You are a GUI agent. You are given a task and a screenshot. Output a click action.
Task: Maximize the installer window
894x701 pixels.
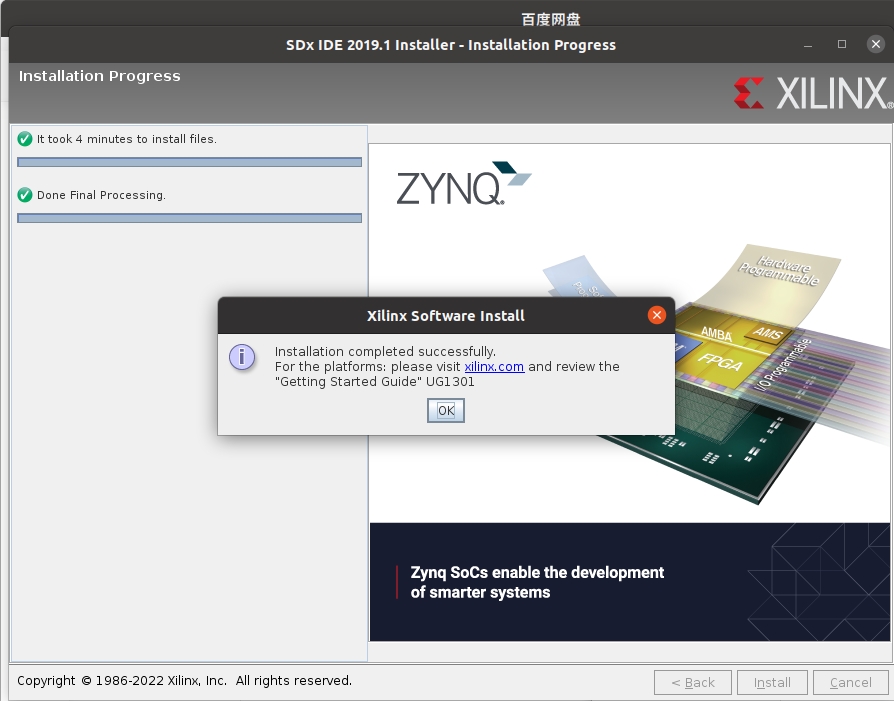coord(841,44)
